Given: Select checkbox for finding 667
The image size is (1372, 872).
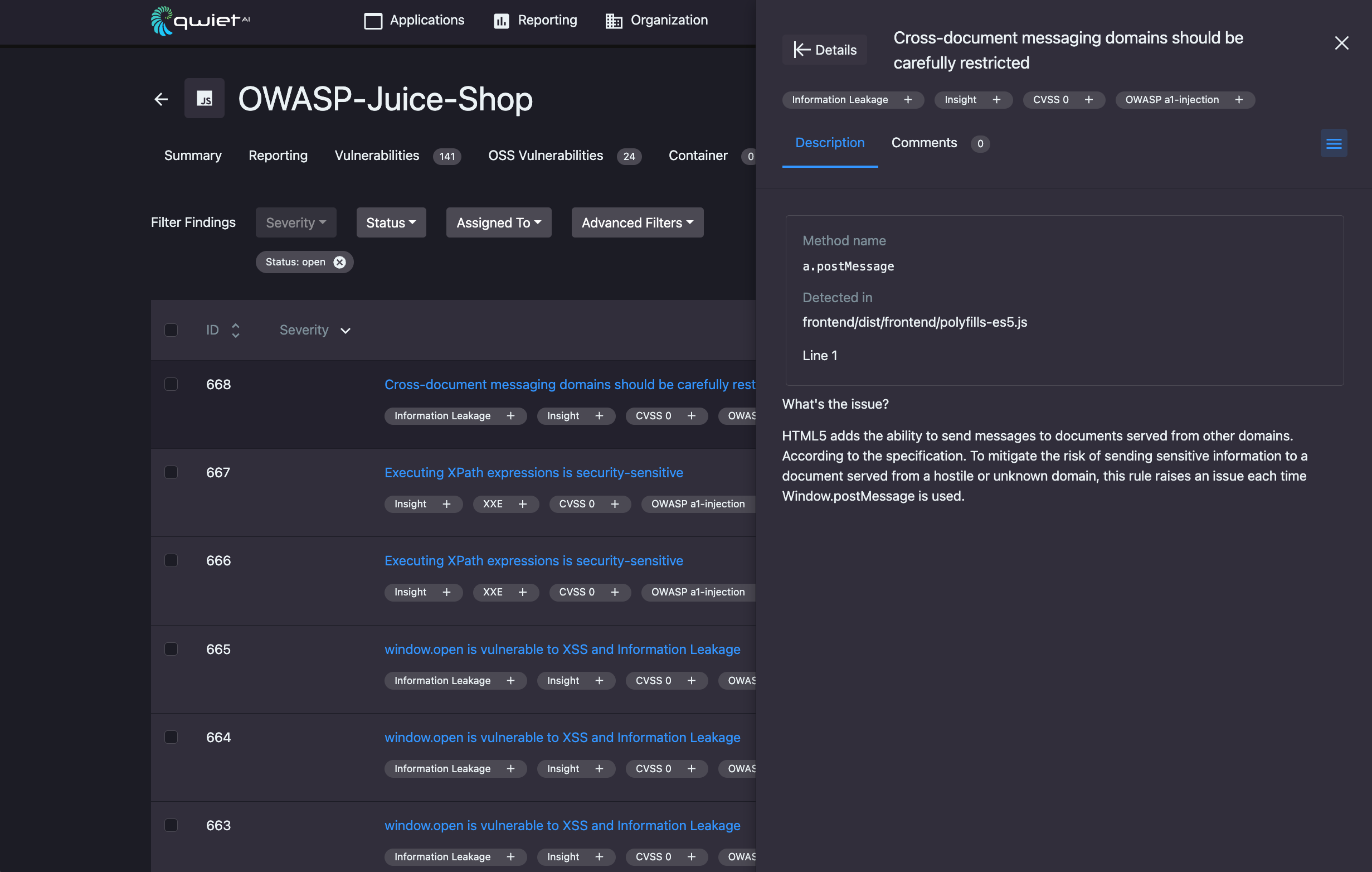Looking at the screenshot, I should click(x=171, y=472).
